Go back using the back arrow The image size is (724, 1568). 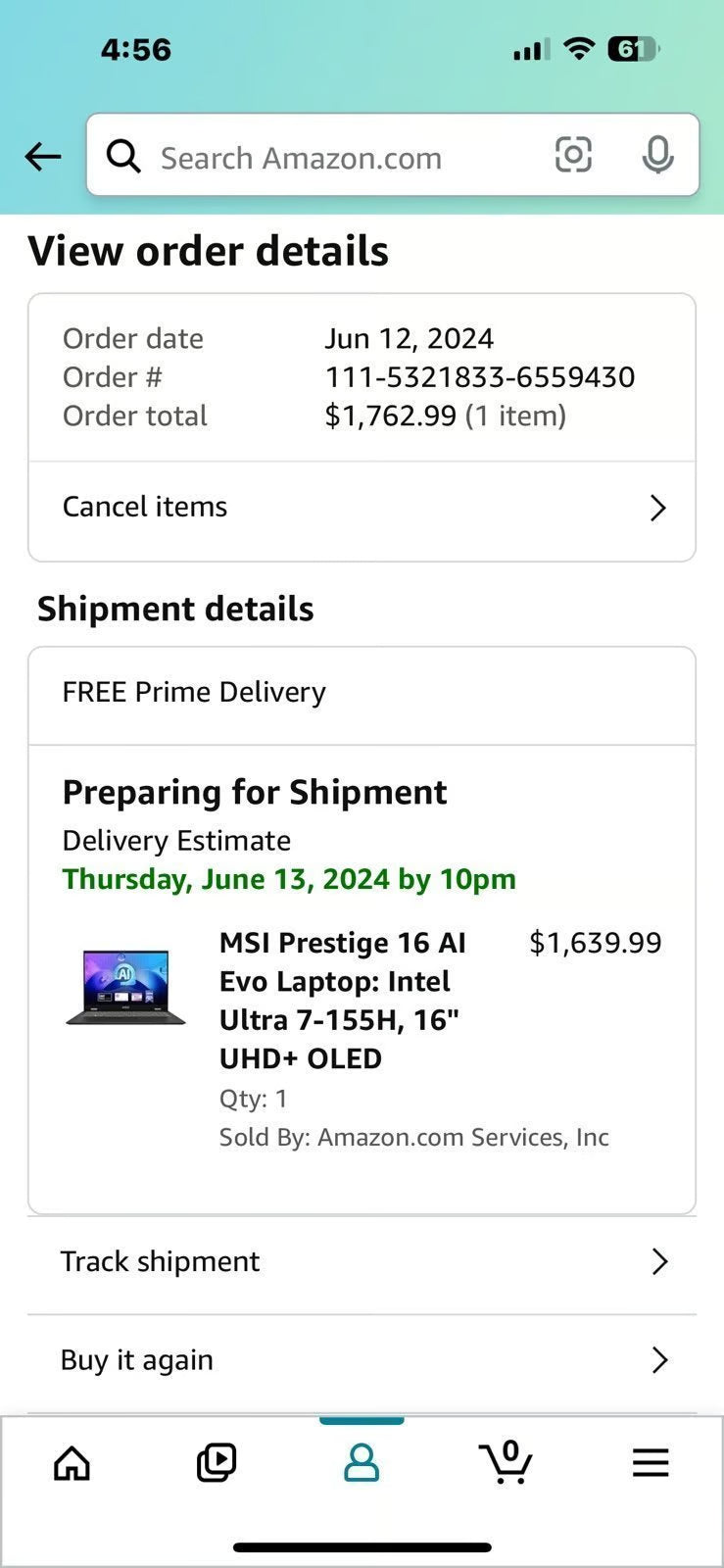tap(42, 157)
